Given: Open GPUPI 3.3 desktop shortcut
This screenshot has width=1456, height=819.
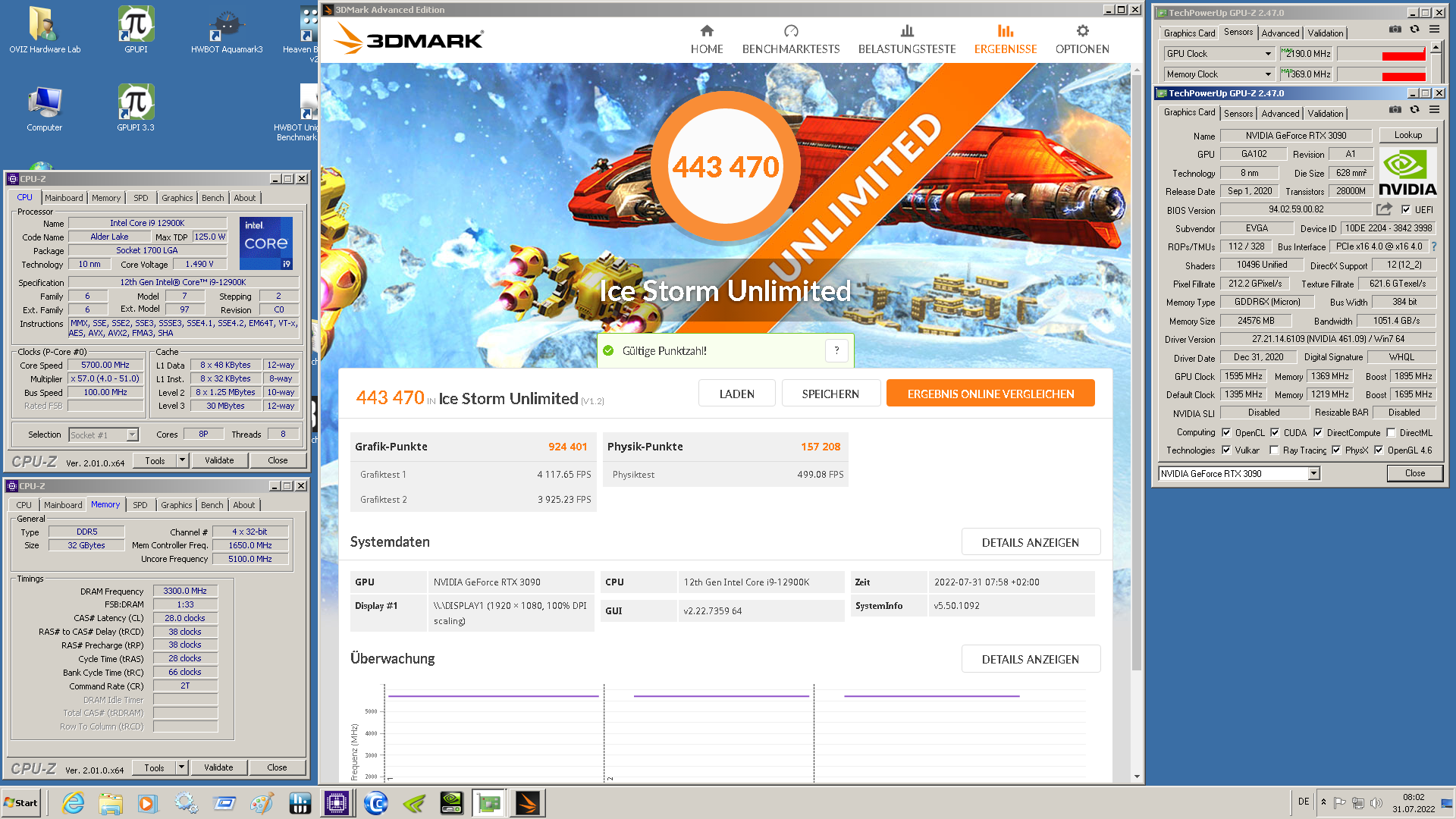Looking at the screenshot, I should [136, 108].
